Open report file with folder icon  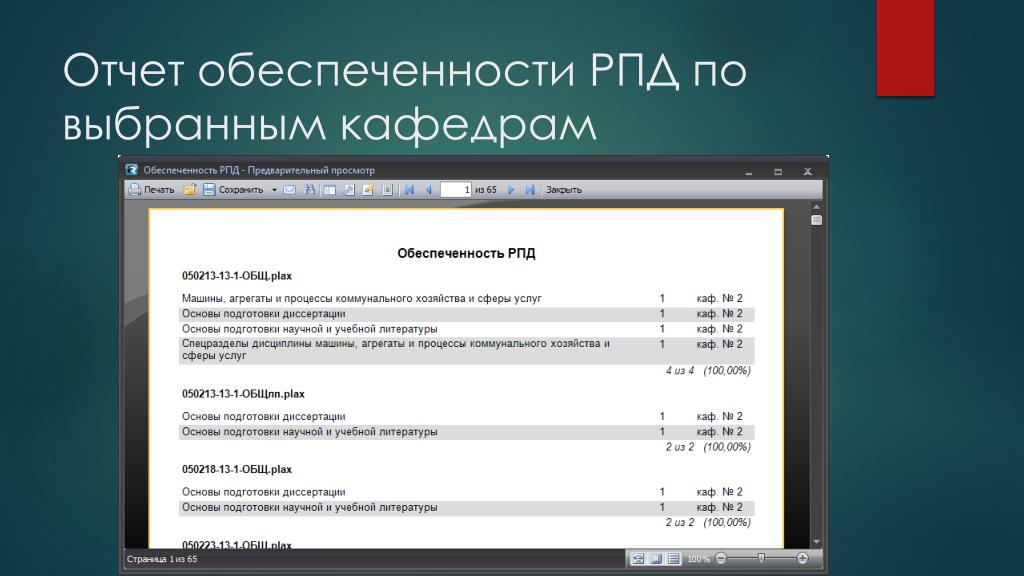coord(189,190)
